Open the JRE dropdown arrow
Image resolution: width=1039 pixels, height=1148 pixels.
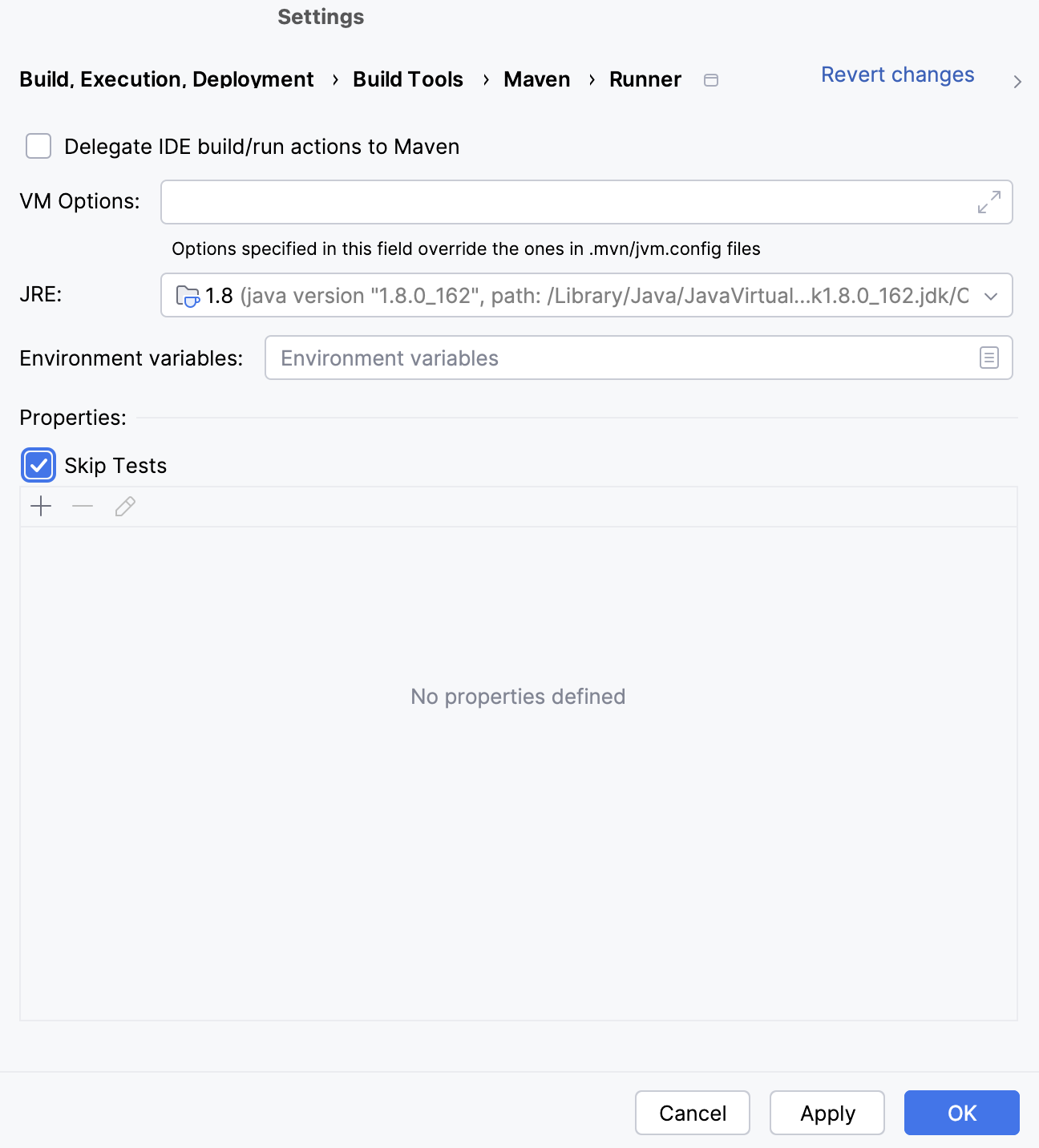coord(991,296)
